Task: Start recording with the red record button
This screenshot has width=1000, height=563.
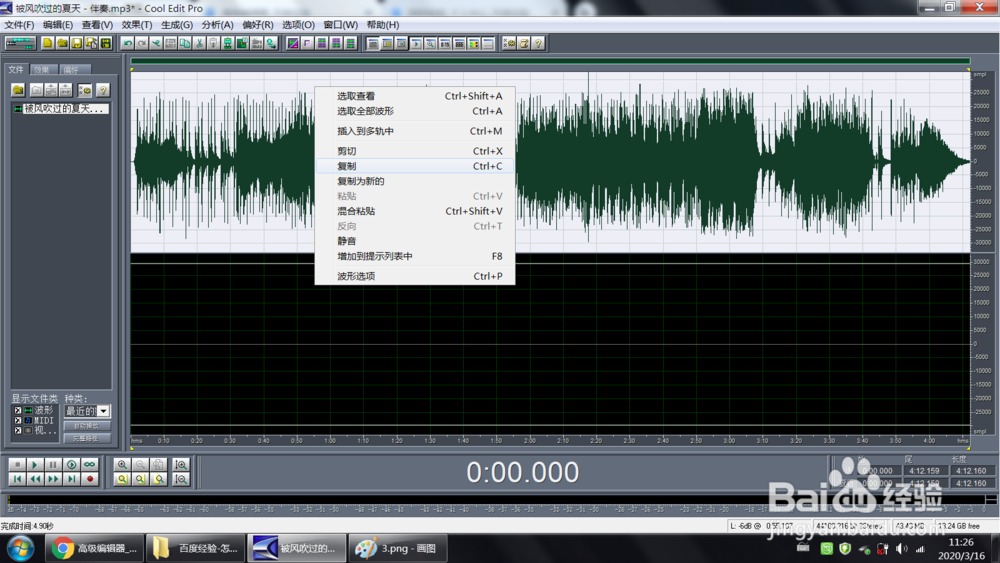Action: tap(89, 479)
